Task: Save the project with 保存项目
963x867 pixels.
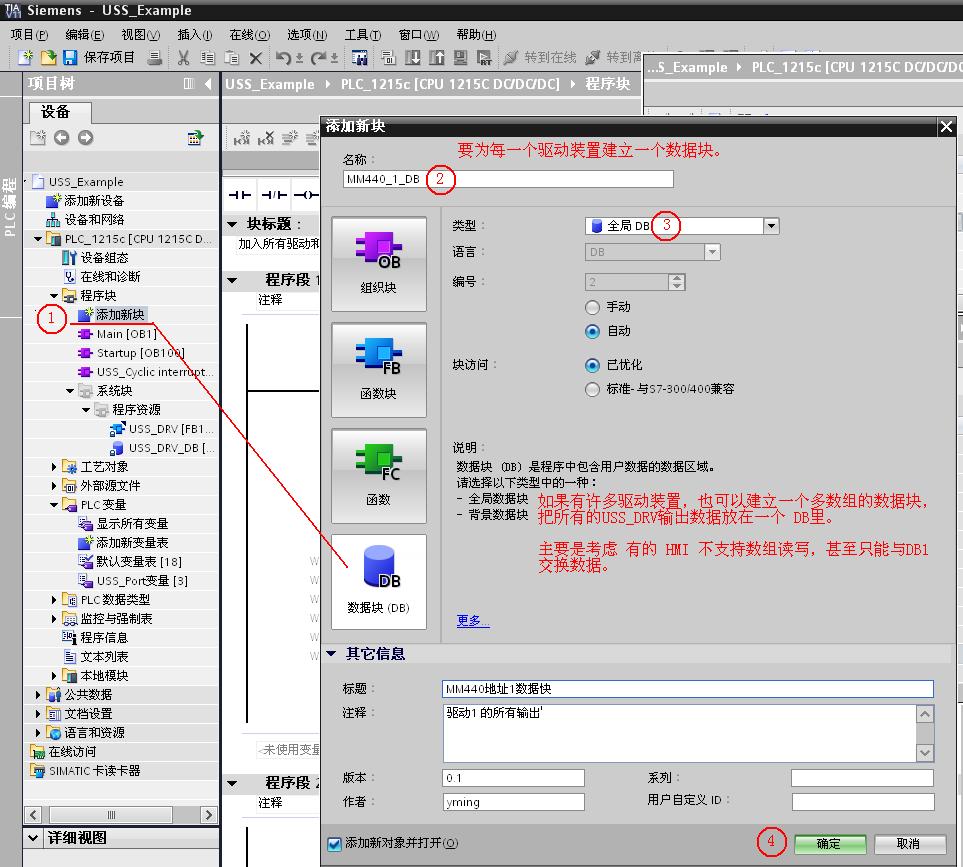Action: (98, 57)
